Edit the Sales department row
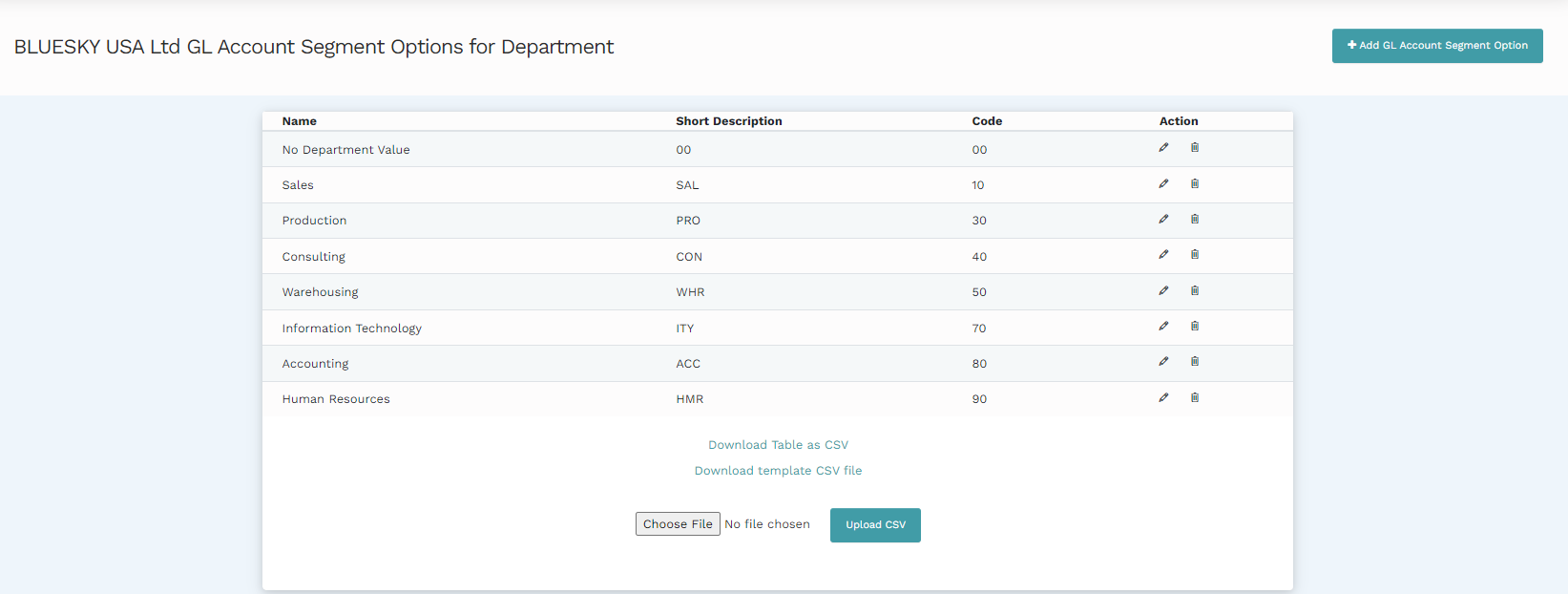This screenshot has height=594, width=1568. tap(1163, 183)
